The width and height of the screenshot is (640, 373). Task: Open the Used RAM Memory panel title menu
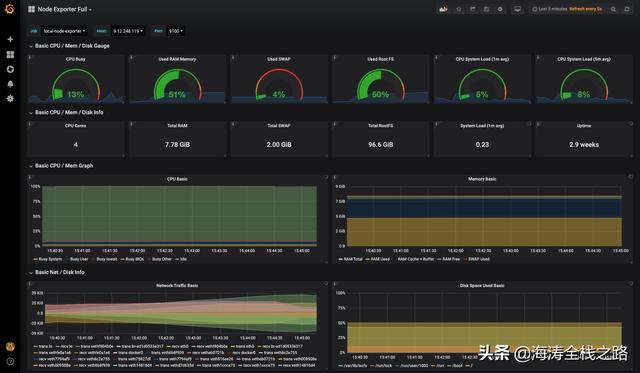[x=177, y=59]
